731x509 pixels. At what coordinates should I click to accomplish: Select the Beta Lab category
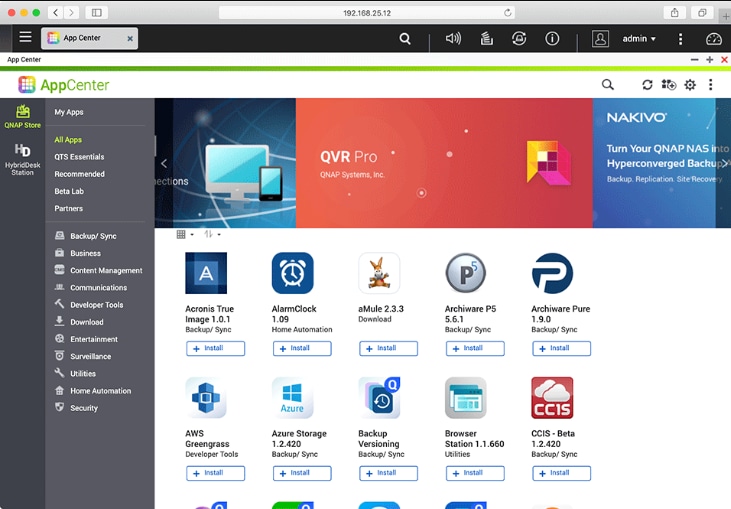tap(69, 191)
